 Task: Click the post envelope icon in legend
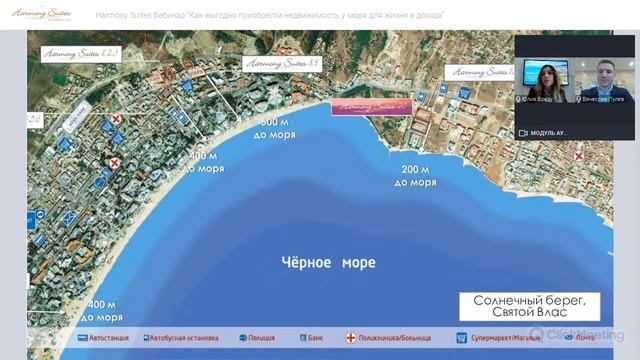pyautogui.click(x=569, y=338)
